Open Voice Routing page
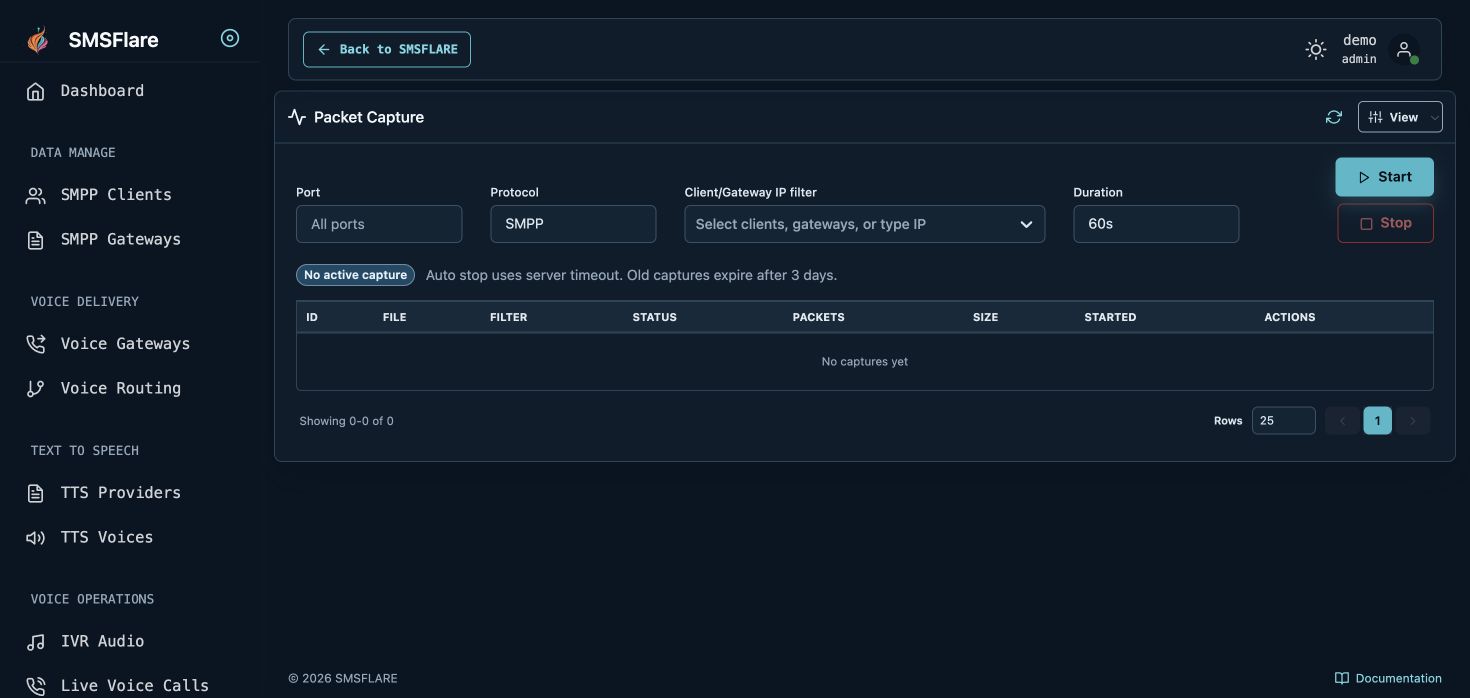 point(121,389)
